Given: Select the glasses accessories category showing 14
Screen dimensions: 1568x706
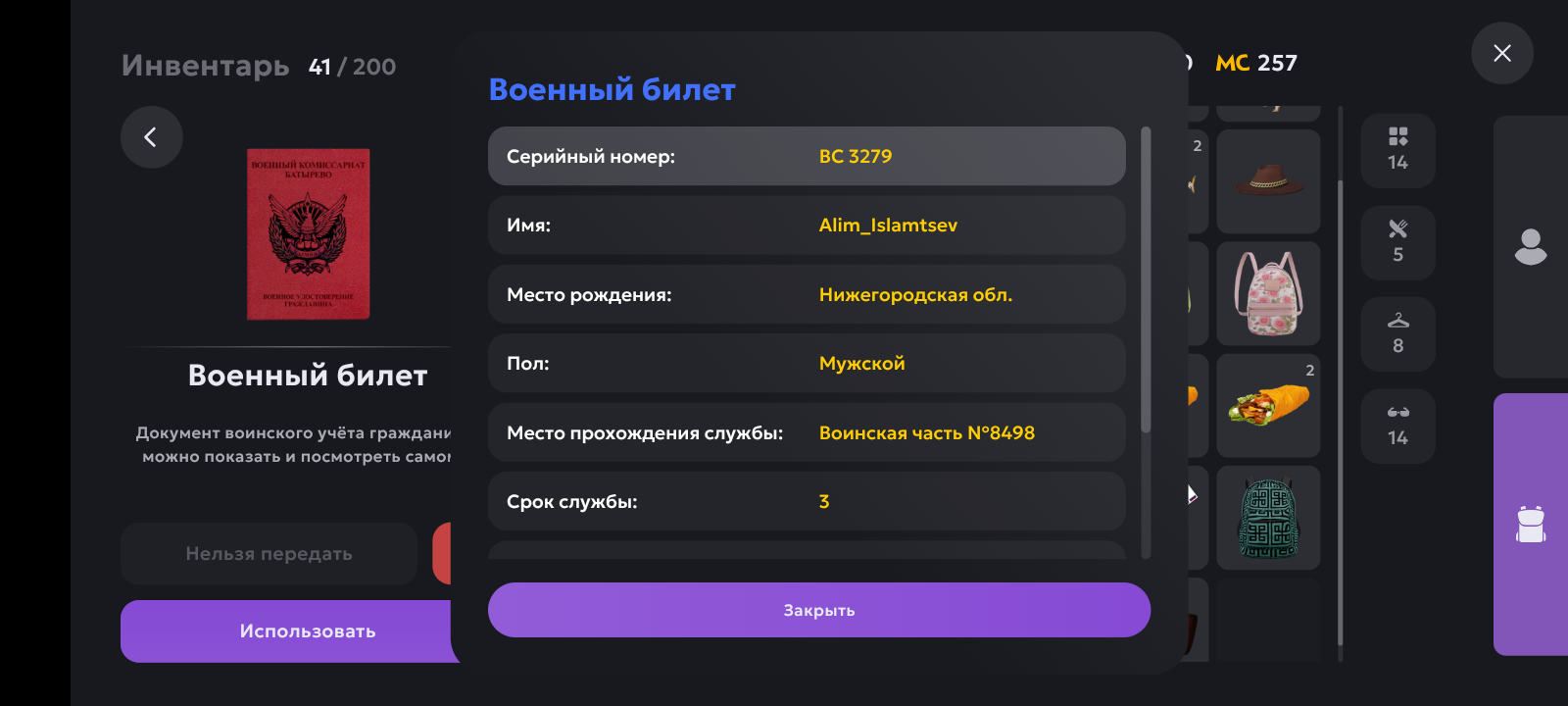Looking at the screenshot, I should tap(1397, 427).
